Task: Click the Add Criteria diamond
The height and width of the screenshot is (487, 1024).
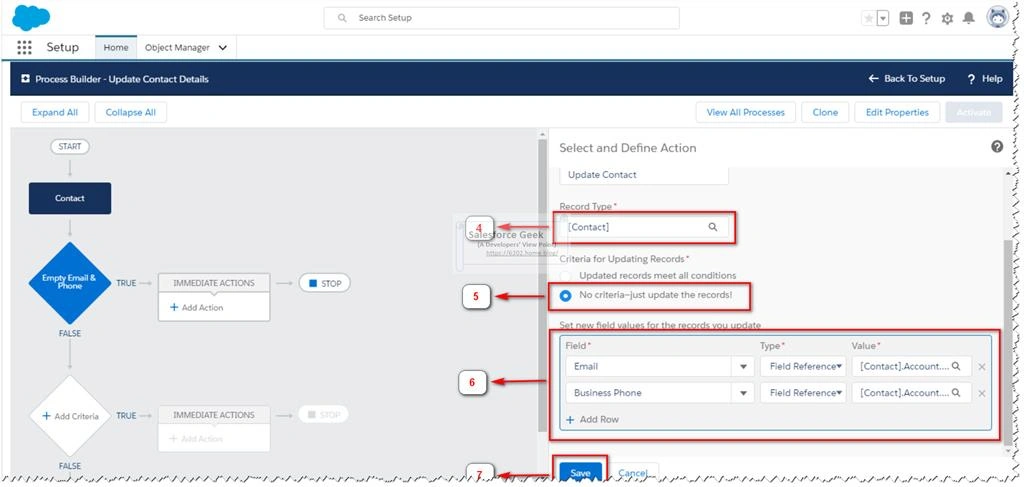Action: point(70,416)
